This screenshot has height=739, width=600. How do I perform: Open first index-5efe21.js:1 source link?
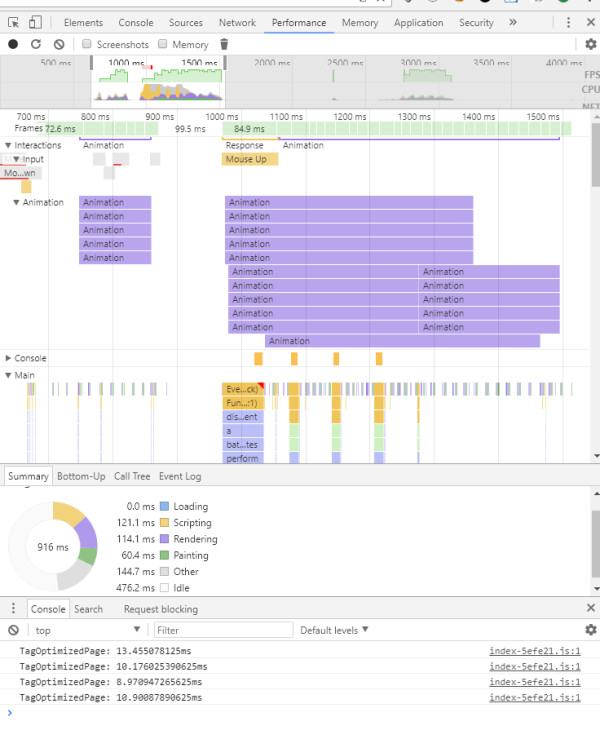tap(535, 651)
